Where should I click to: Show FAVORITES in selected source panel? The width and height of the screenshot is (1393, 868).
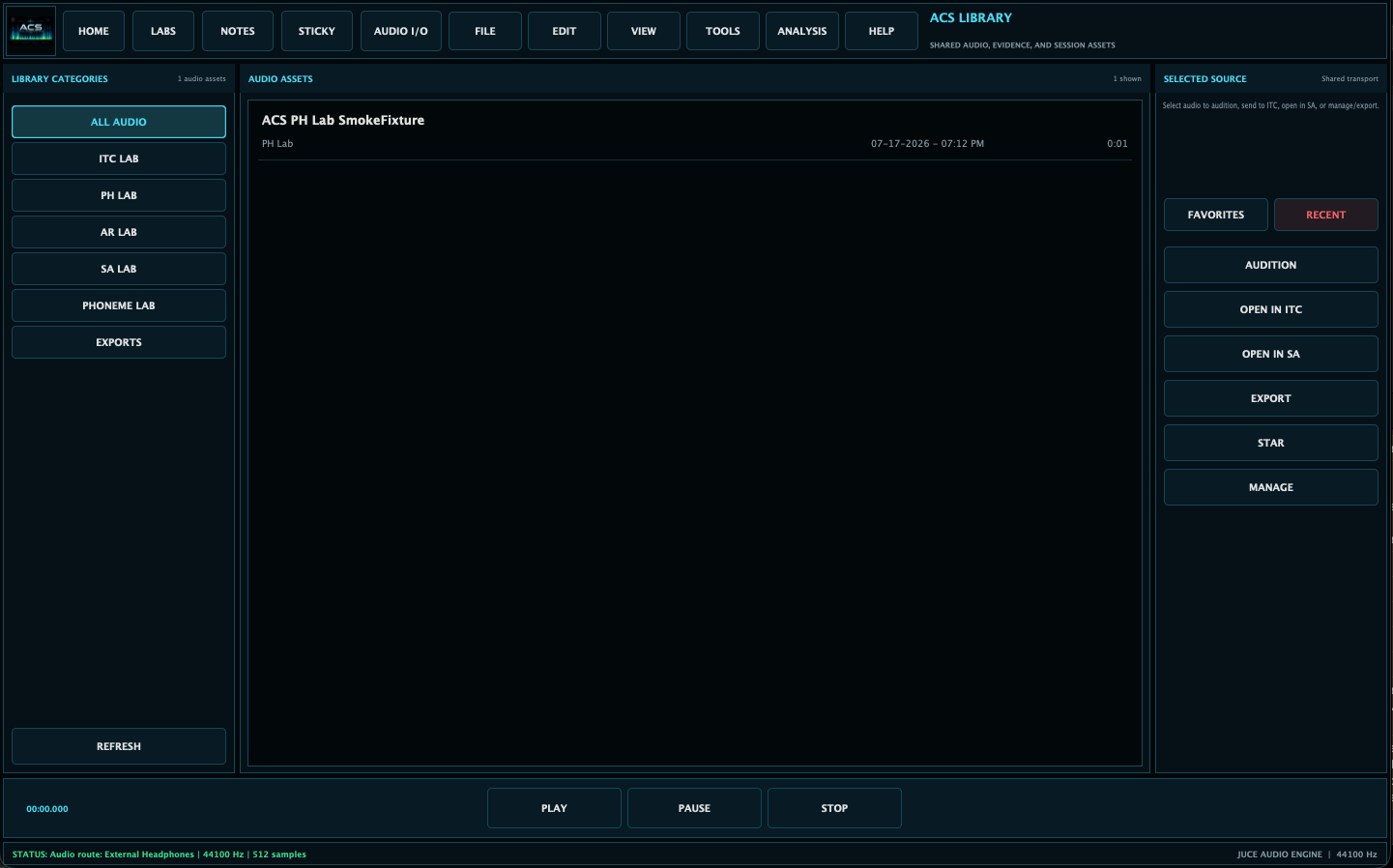coord(1216,215)
